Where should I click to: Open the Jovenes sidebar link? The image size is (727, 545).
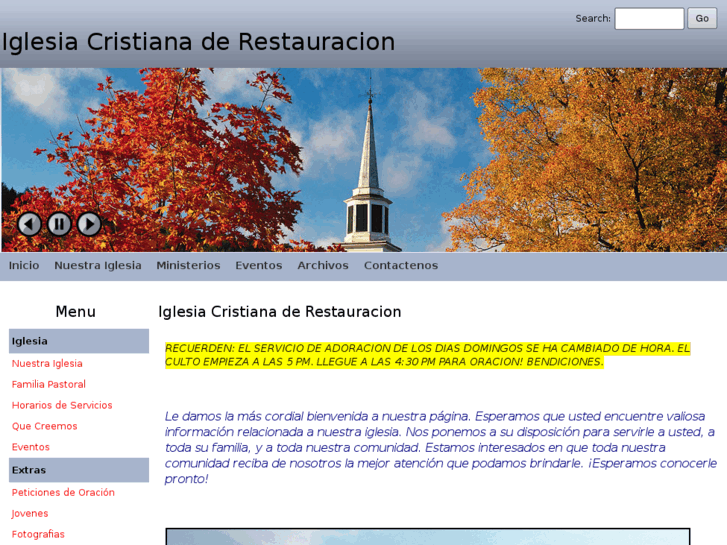[30, 513]
